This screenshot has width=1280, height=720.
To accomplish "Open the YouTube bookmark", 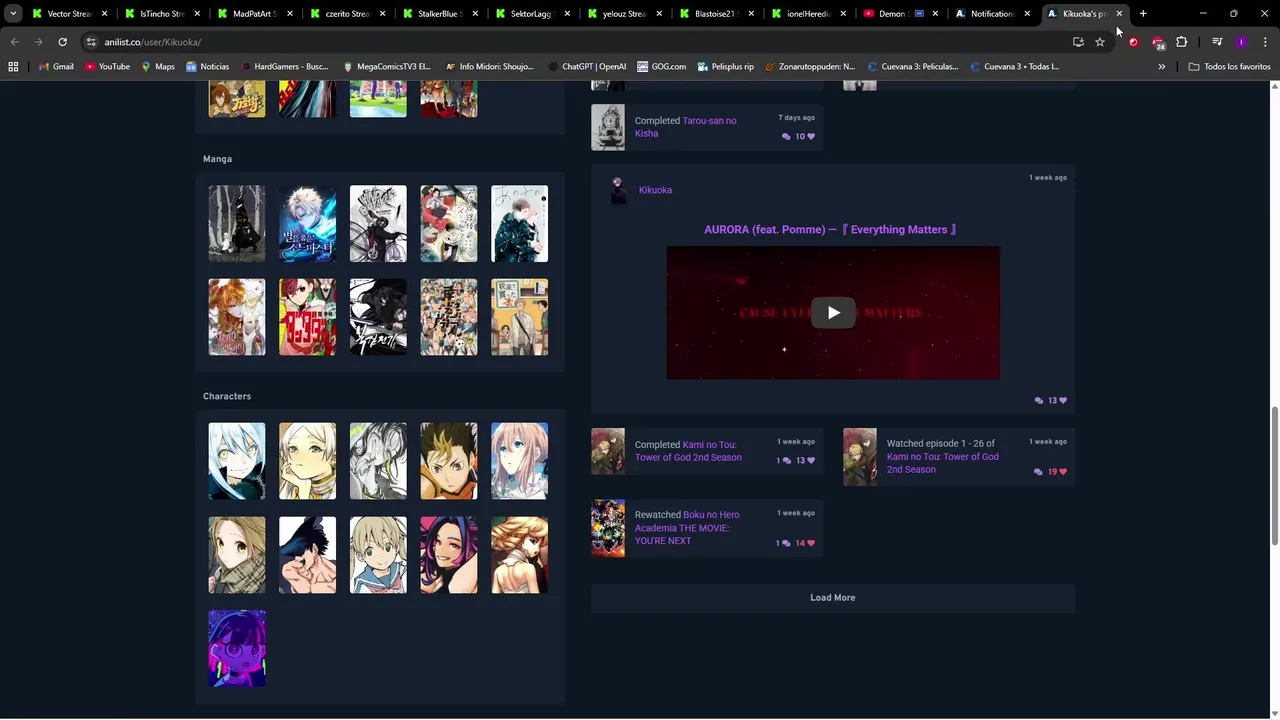I will coord(107,67).
